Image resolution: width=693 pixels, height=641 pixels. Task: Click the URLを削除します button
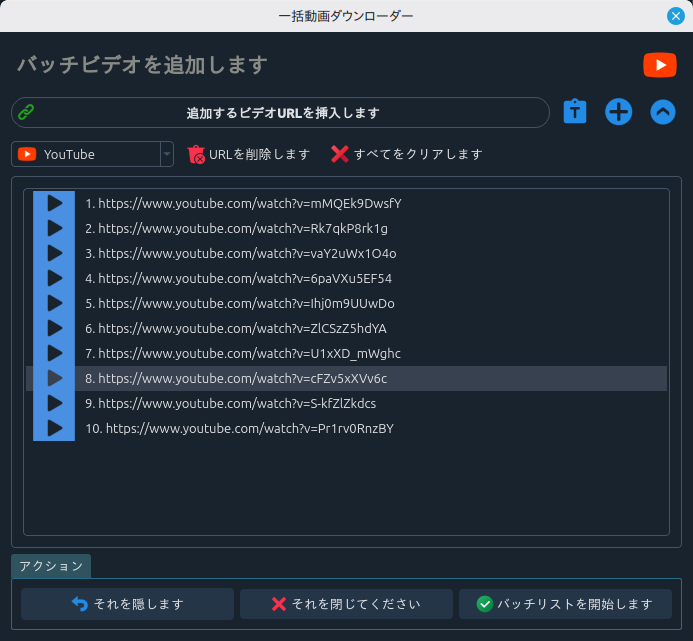click(249, 154)
